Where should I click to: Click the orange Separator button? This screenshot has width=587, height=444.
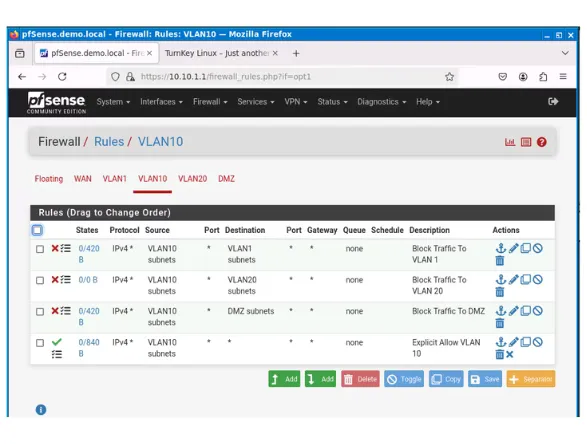coord(531,379)
